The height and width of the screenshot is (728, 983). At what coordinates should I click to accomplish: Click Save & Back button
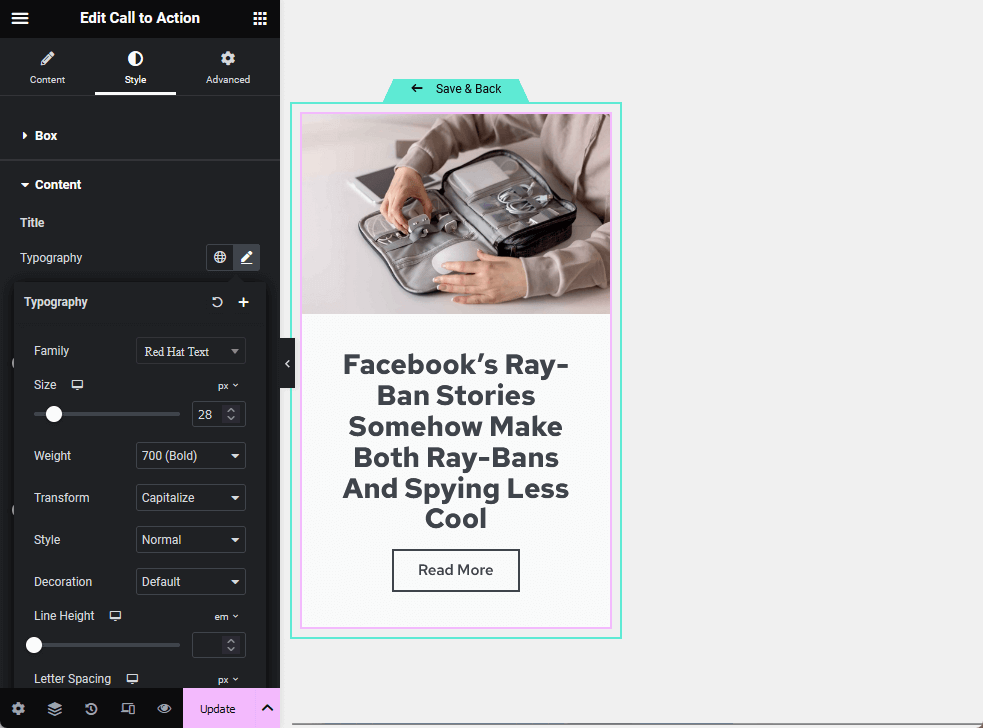(x=456, y=89)
